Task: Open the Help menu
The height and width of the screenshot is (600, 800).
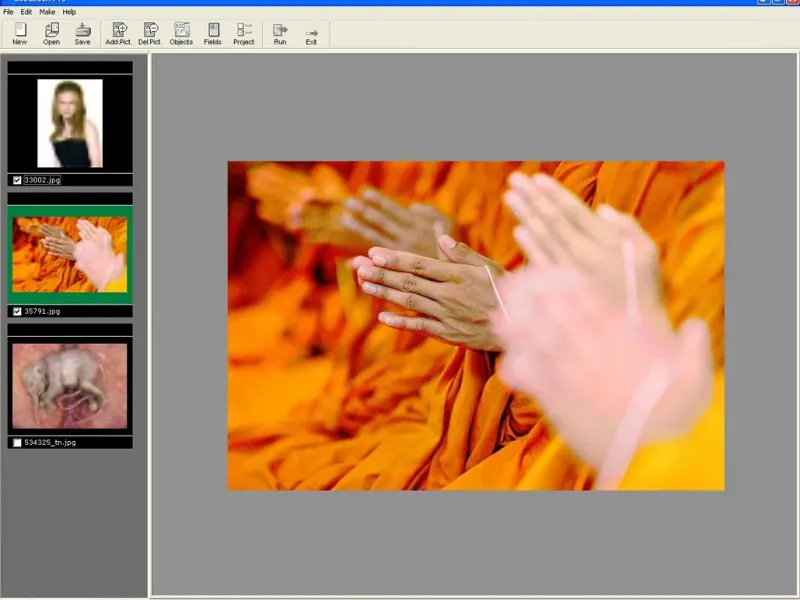Action: point(69,12)
